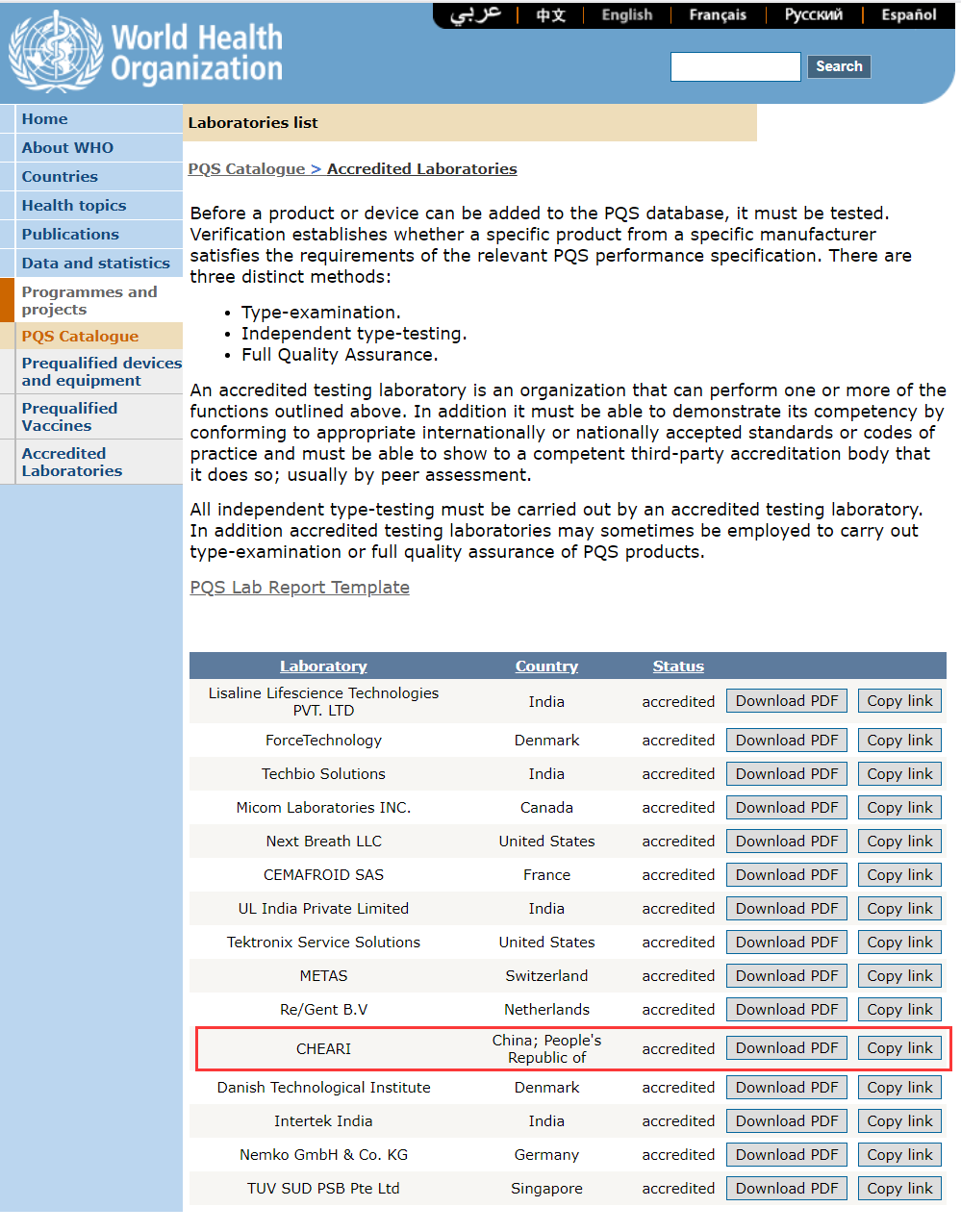Click the CHEARI laboratory name
Viewport: 961px width, 1232px height.
pyautogui.click(x=323, y=1049)
